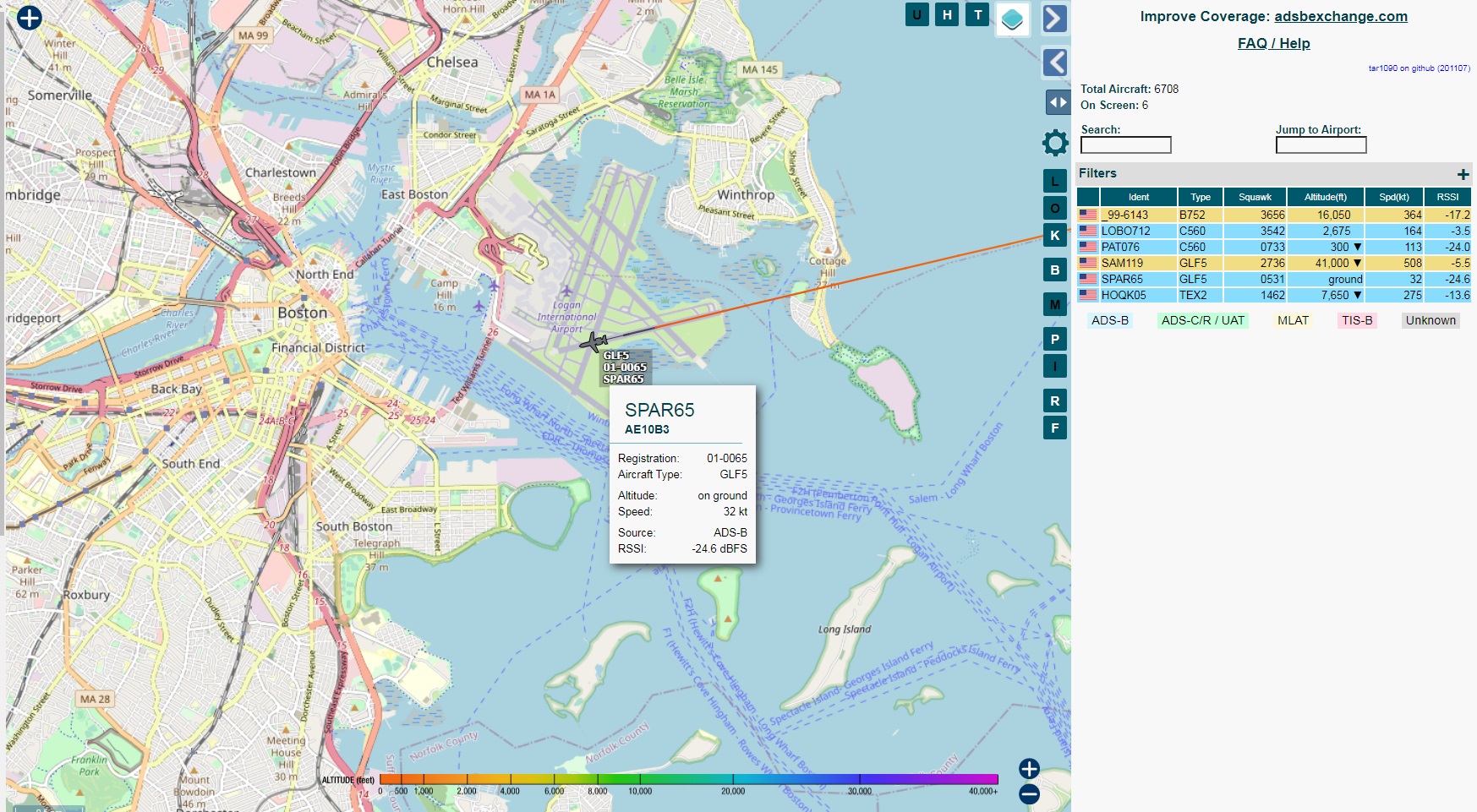
Task: Click the ADS-B legend label
Action: click(1109, 320)
